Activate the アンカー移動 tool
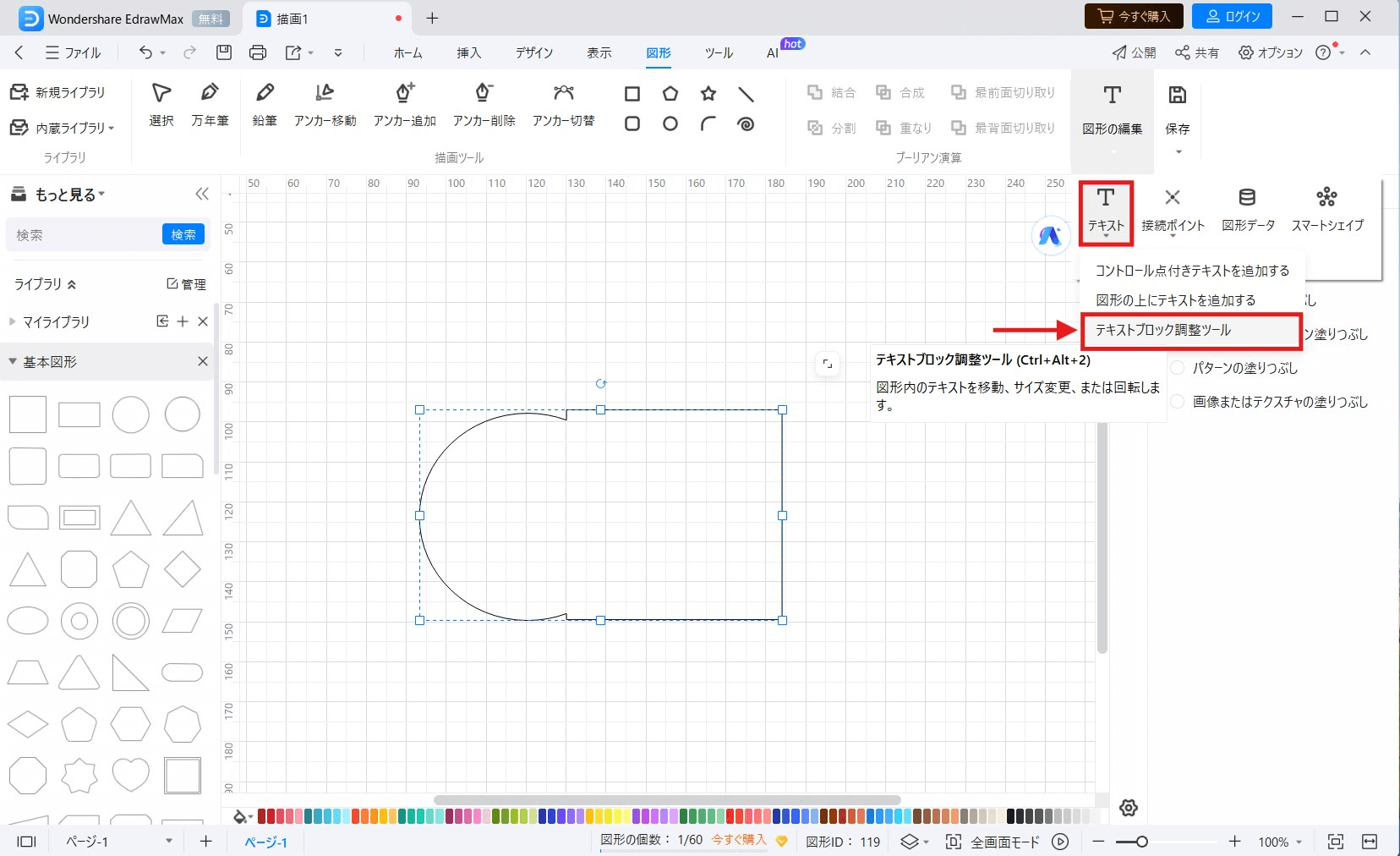This screenshot has width=1400, height=856. (x=325, y=105)
